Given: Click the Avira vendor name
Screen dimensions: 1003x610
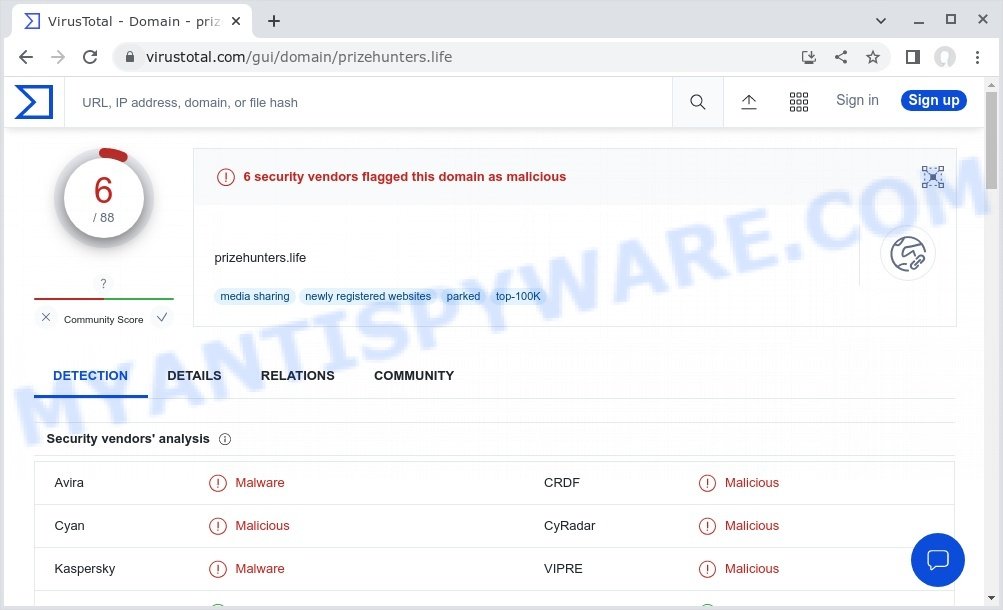Looking at the screenshot, I should tap(69, 483).
